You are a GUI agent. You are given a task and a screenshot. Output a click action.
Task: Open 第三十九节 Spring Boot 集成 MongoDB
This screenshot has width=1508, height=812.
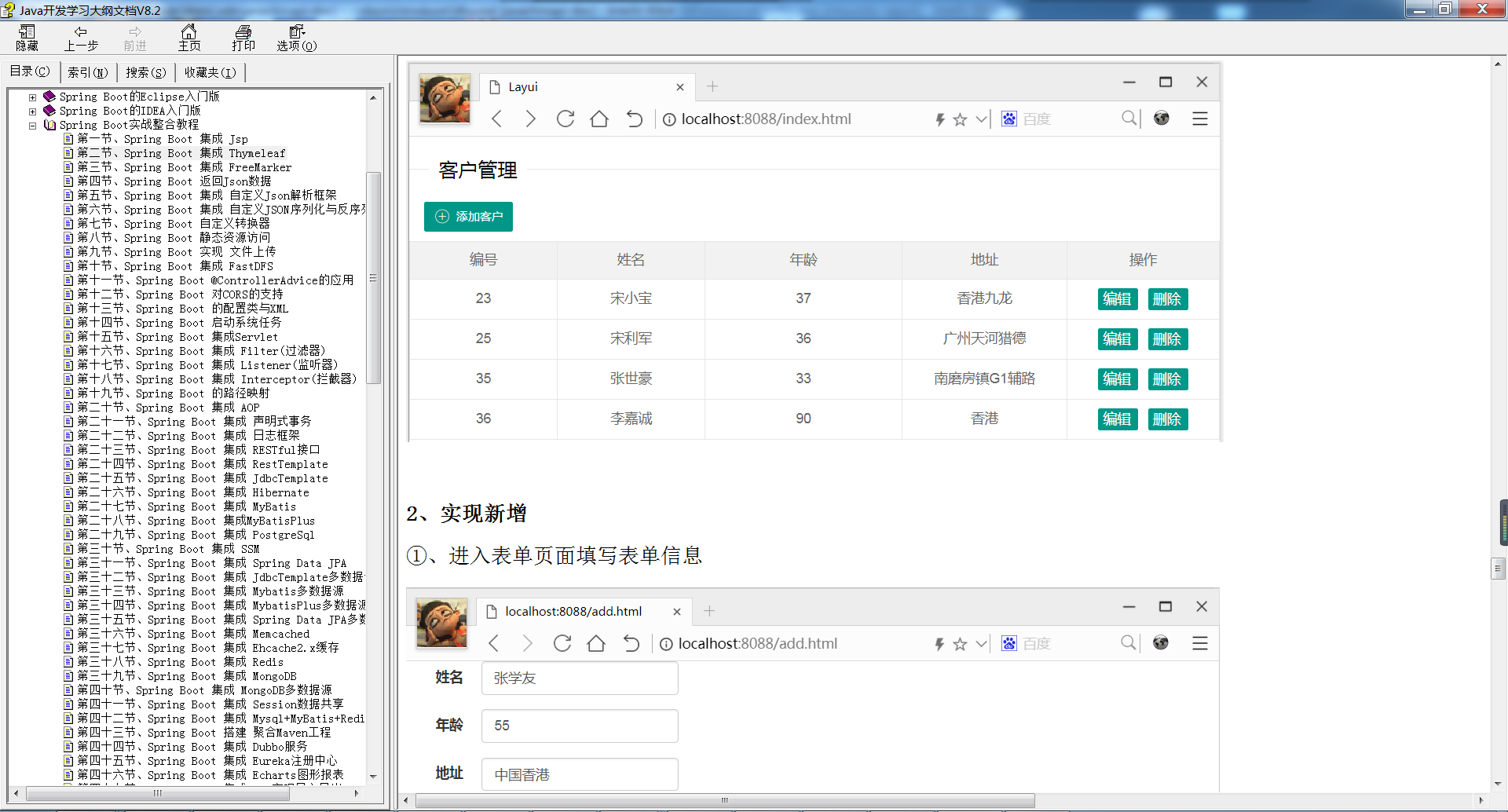pyautogui.click(x=186, y=676)
